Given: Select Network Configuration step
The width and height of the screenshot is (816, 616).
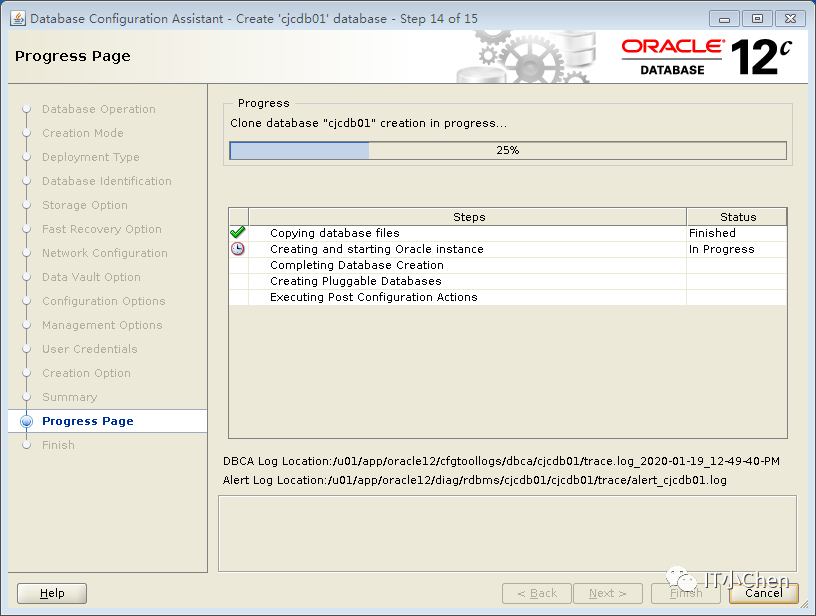Looking at the screenshot, I should tap(105, 253).
